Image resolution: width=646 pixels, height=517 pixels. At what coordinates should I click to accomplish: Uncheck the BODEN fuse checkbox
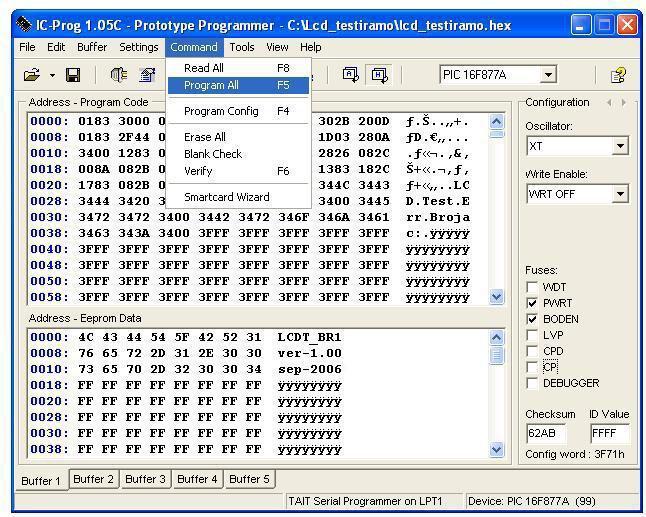click(x=532, y=319)
